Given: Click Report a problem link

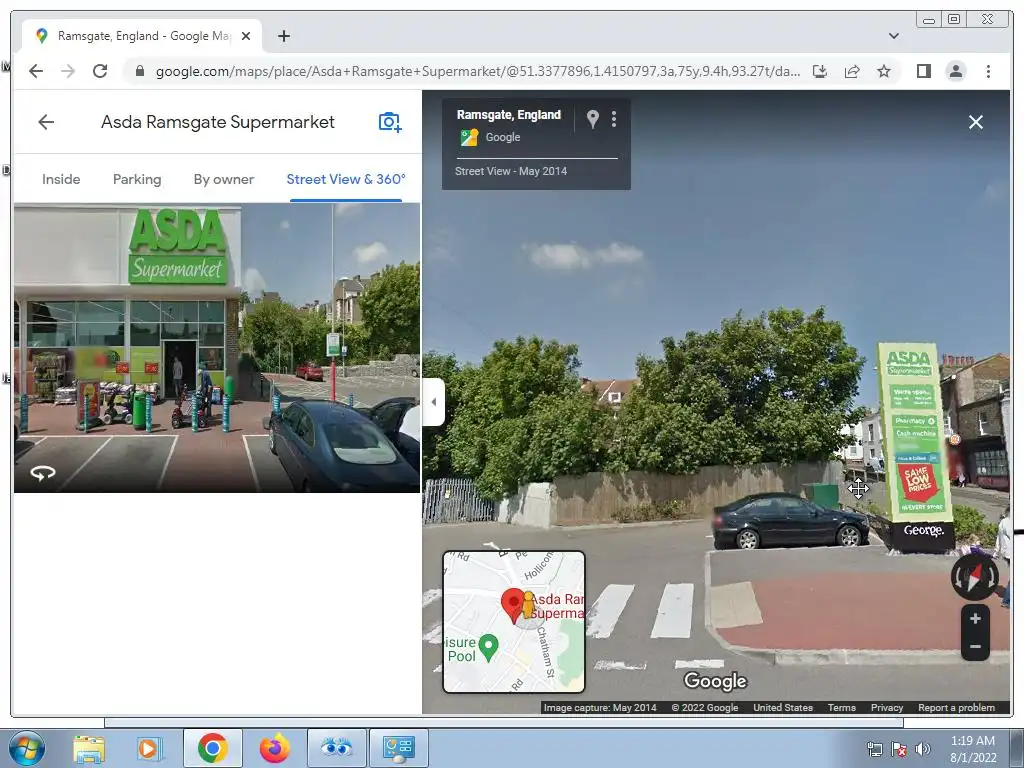Looking at the screenshot, I should pyautogui.click(x=956, y=707).
